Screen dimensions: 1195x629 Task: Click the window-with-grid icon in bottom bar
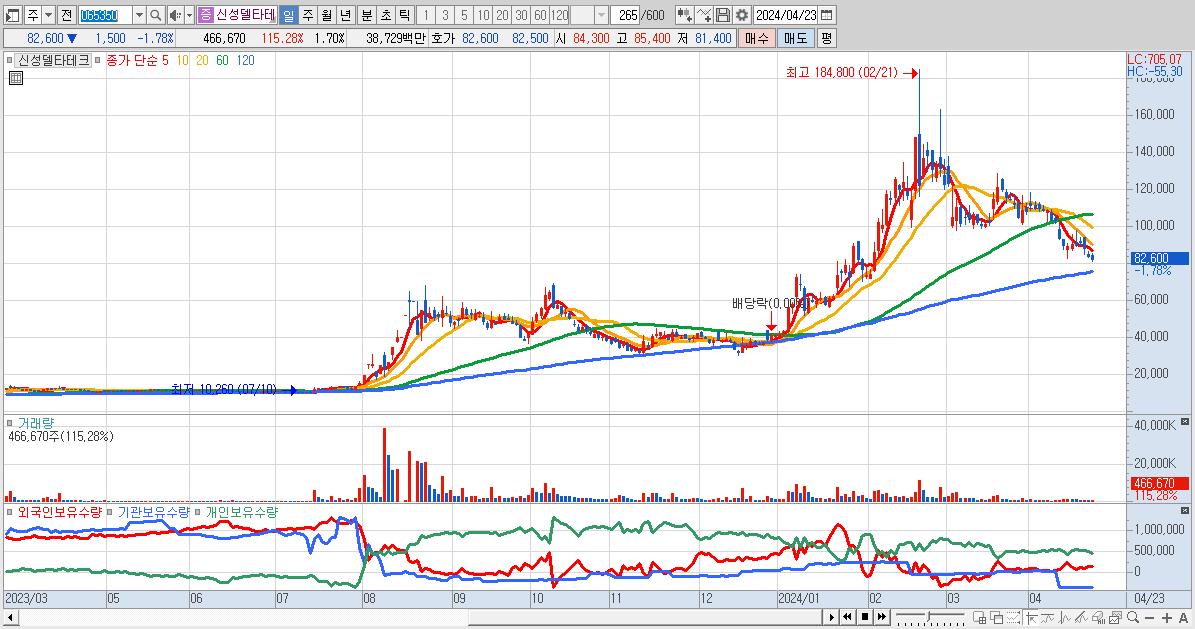coord(979,618)
